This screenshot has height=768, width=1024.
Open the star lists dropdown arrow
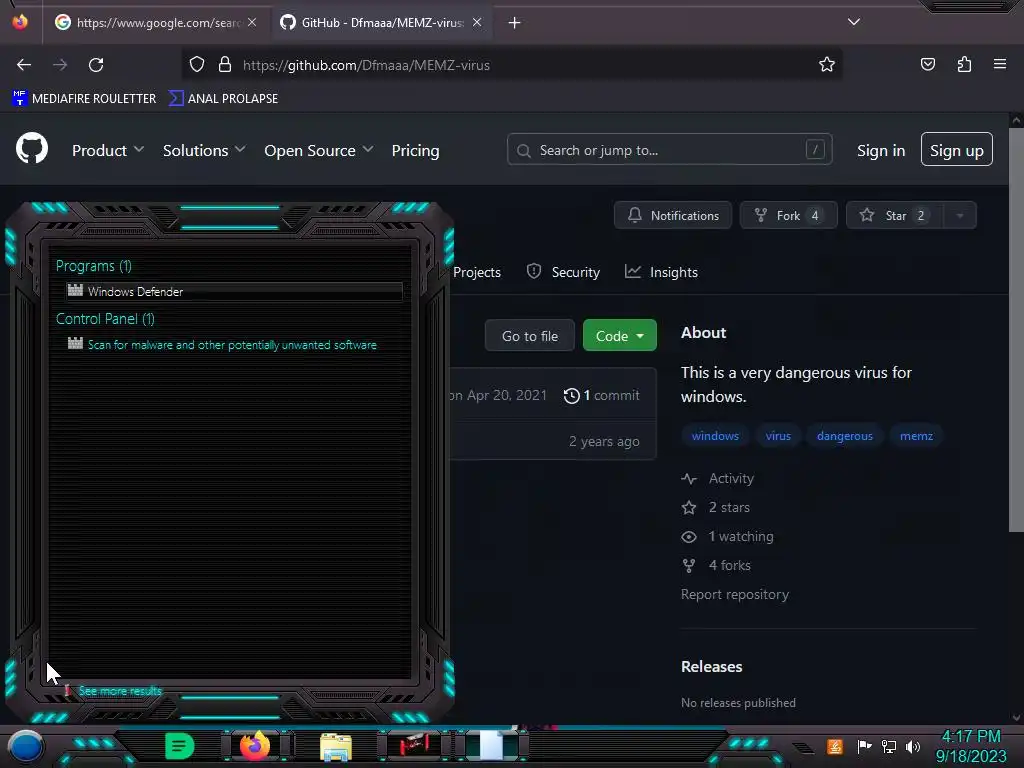click(x=960, y=216)
